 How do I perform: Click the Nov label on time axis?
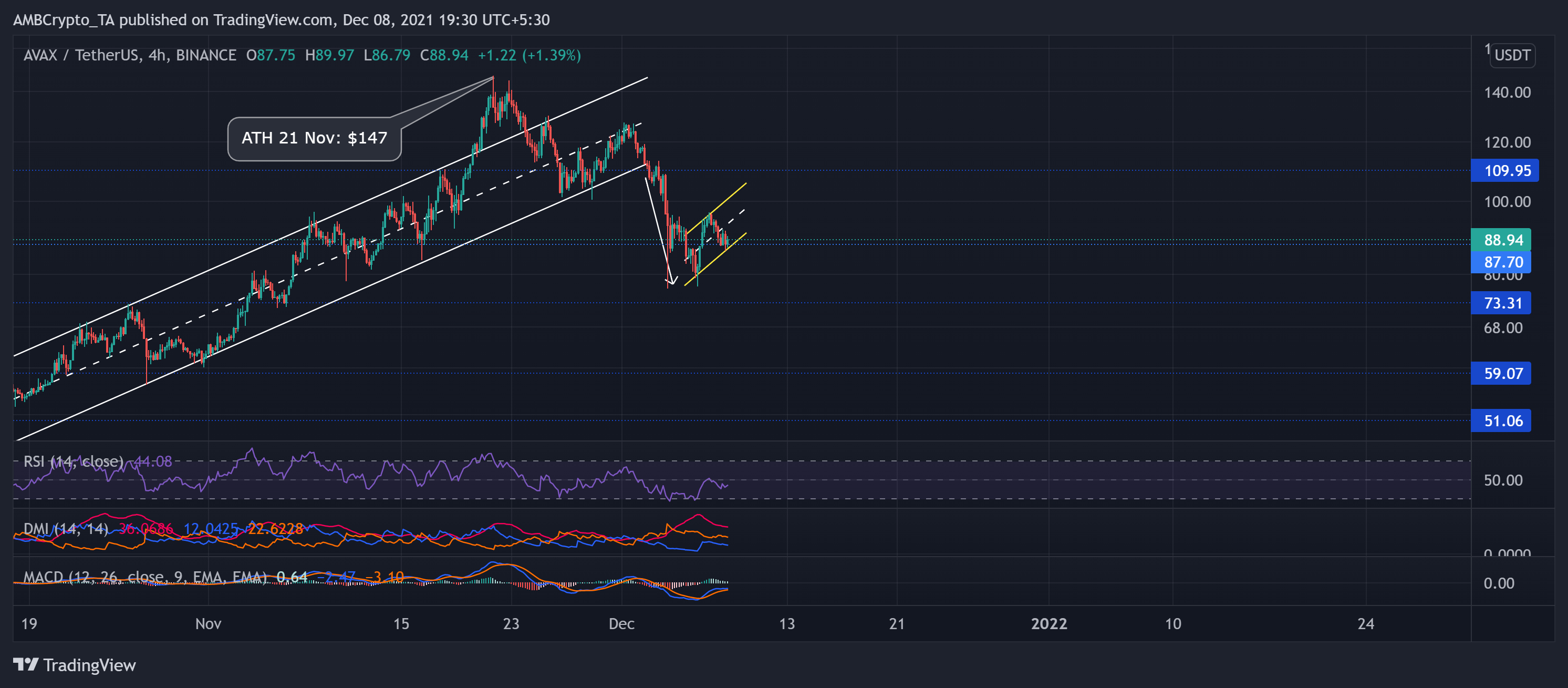click(208, 623)
